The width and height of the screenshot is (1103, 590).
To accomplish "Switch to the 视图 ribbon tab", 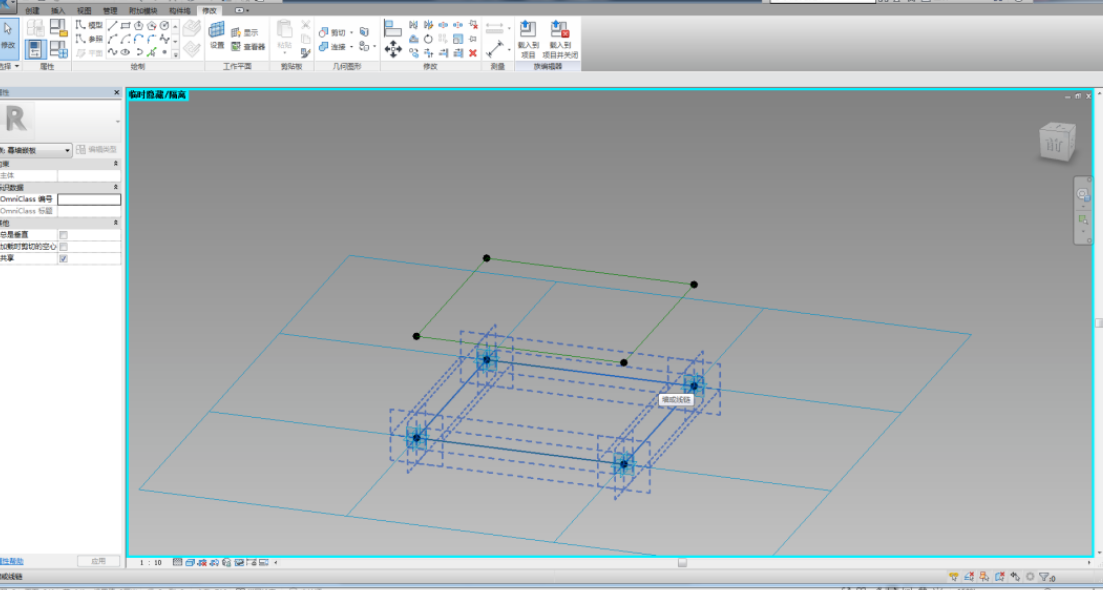I will (x=84, y=11).
